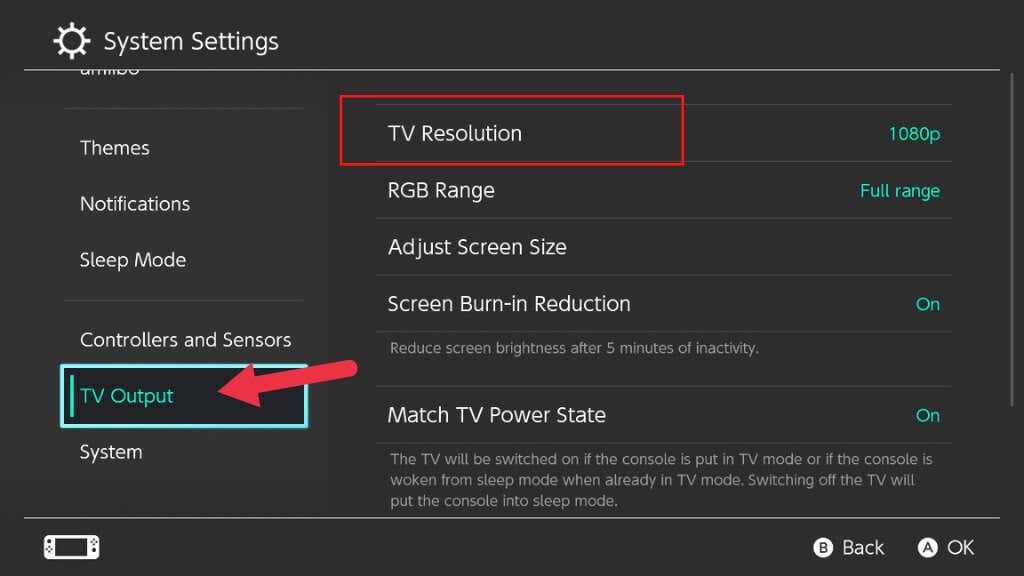
Task: Open System settings in the sidebar
Action: coord(111,451)
